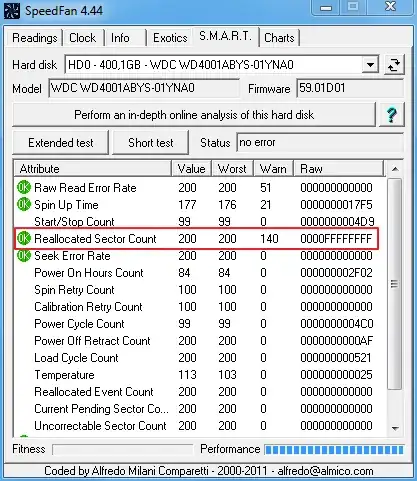Switch to the Charts tab
The image size is (417, 481).
click(x=279, y=38)
